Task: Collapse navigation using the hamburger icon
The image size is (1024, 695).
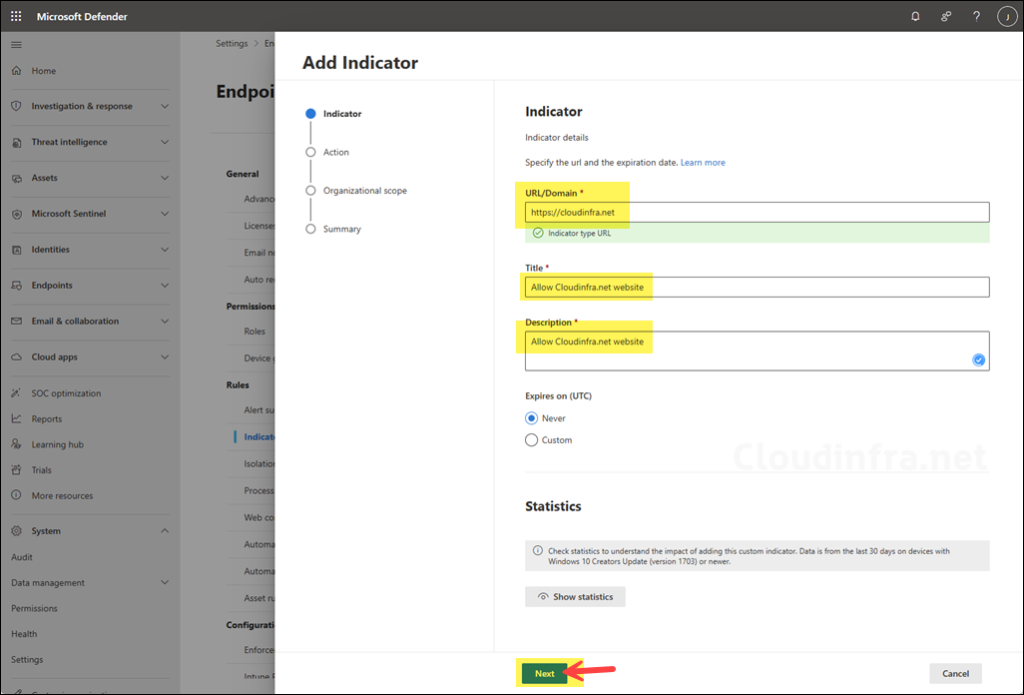Action: click(16, 44)
